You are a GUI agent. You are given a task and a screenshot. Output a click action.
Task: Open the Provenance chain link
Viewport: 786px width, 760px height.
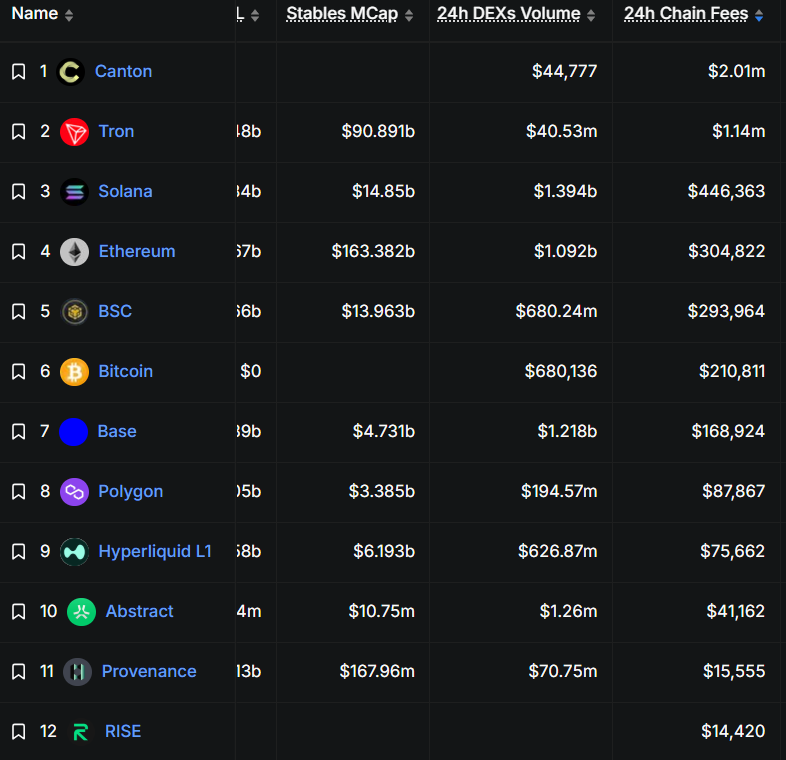tap(149, 671)
